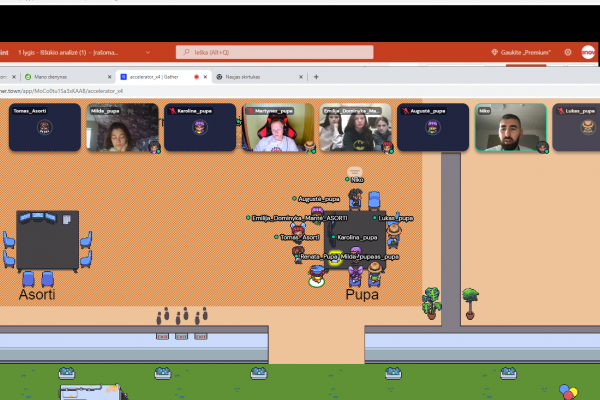The image size is (600, 400).
Task: Click the avatar icon in Karolina_pupa's tile
Action: (x=200, y=127)
